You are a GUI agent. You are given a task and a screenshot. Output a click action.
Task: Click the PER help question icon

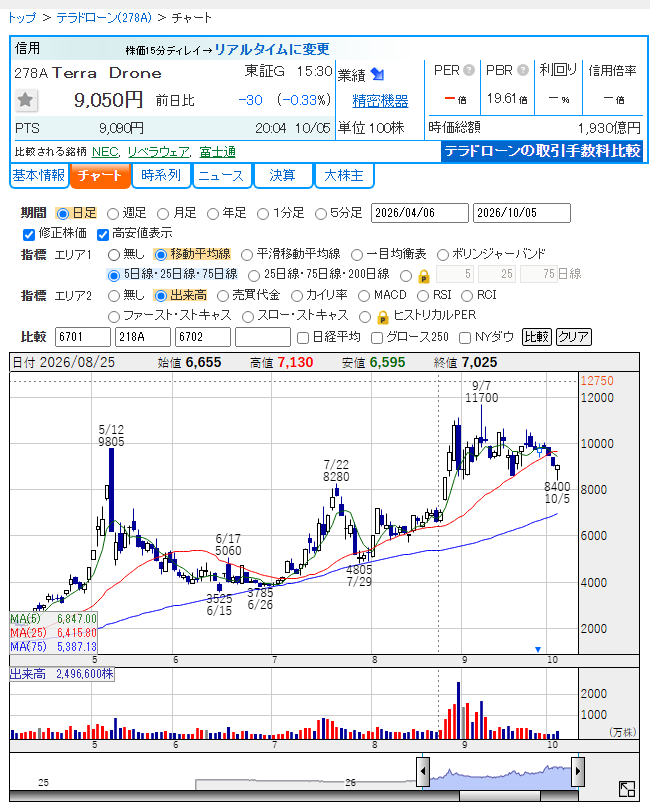[469, 70]
